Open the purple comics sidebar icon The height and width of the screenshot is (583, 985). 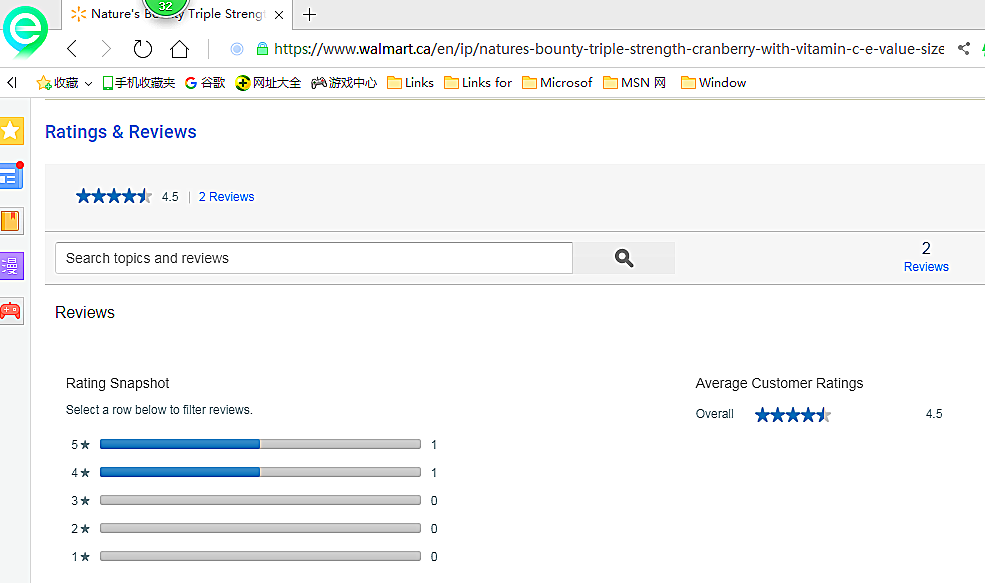pyautogui.click(x=11, y=265)
